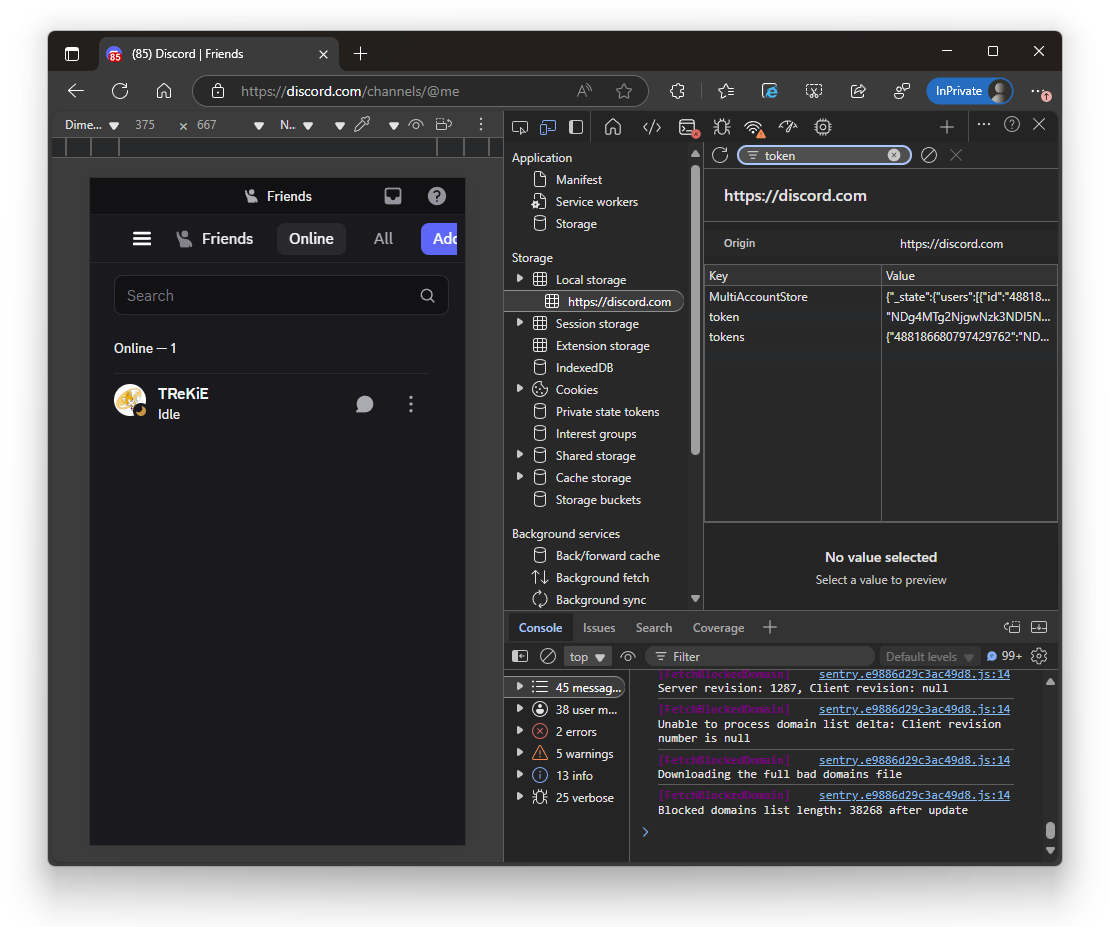The image size is (1110, 927).
Task: Open Inspect element picker tool
Action: click(x=520, y=127)
